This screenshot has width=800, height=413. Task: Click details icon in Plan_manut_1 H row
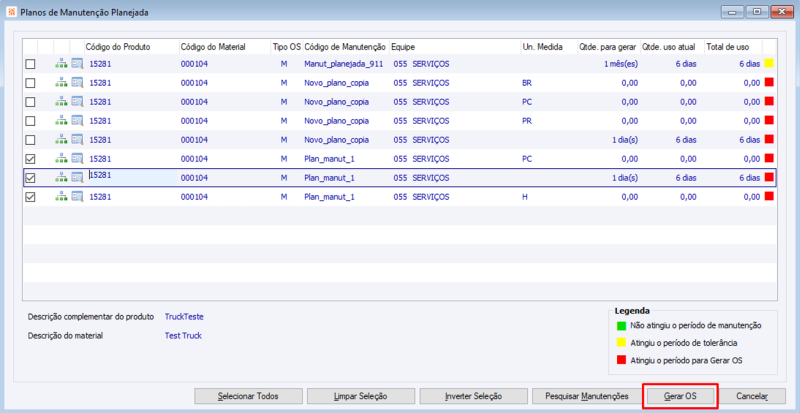pos(77,197)
